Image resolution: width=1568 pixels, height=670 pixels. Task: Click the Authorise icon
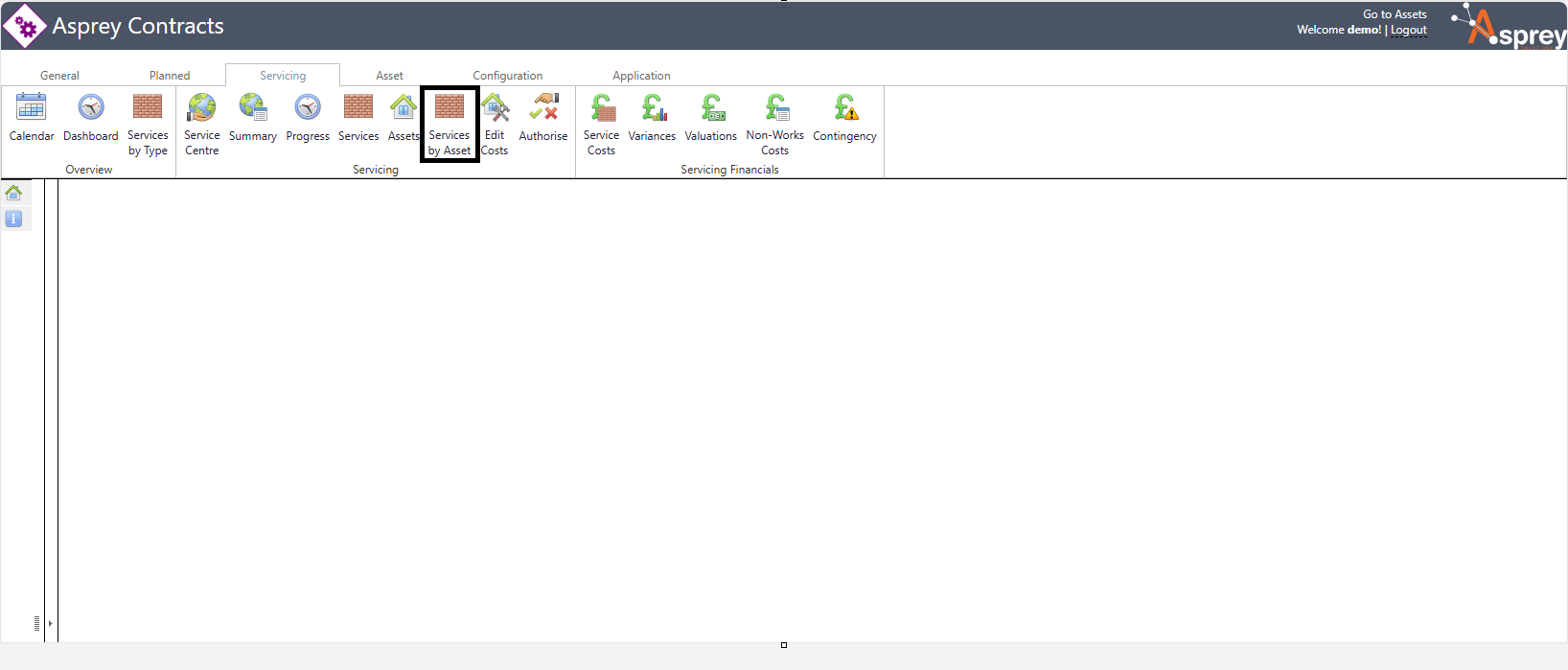tap(543, 107)
